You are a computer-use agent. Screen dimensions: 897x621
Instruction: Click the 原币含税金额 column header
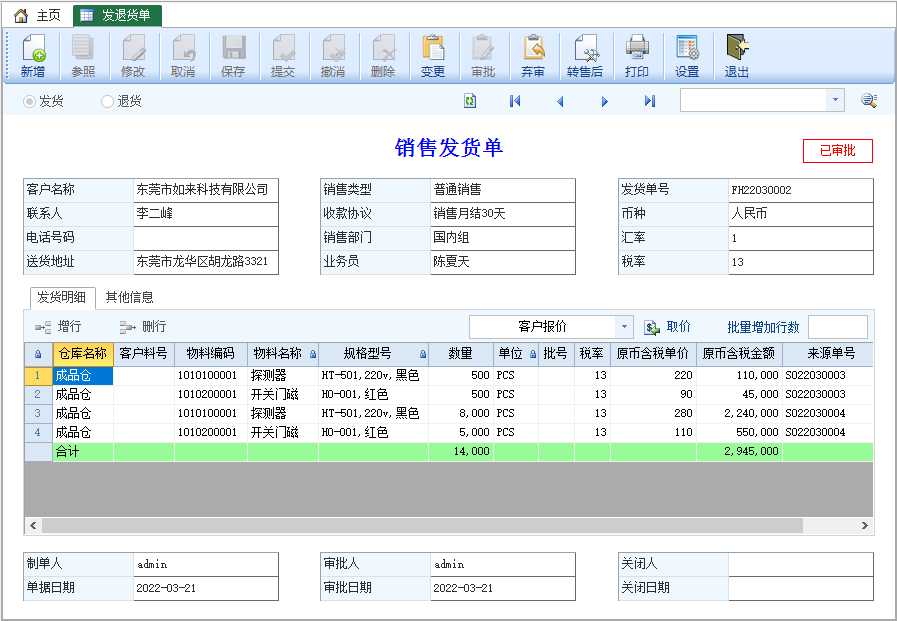coord(739,354)
